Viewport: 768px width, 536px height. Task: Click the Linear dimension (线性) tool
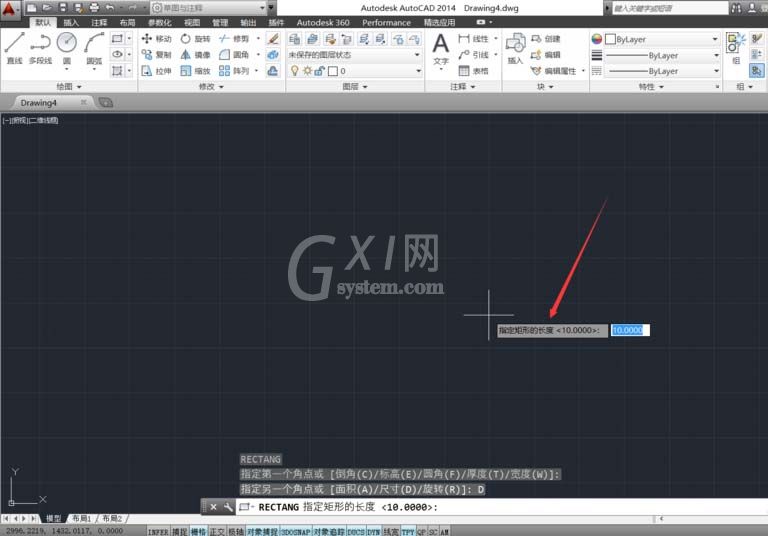tap(473, 38)
